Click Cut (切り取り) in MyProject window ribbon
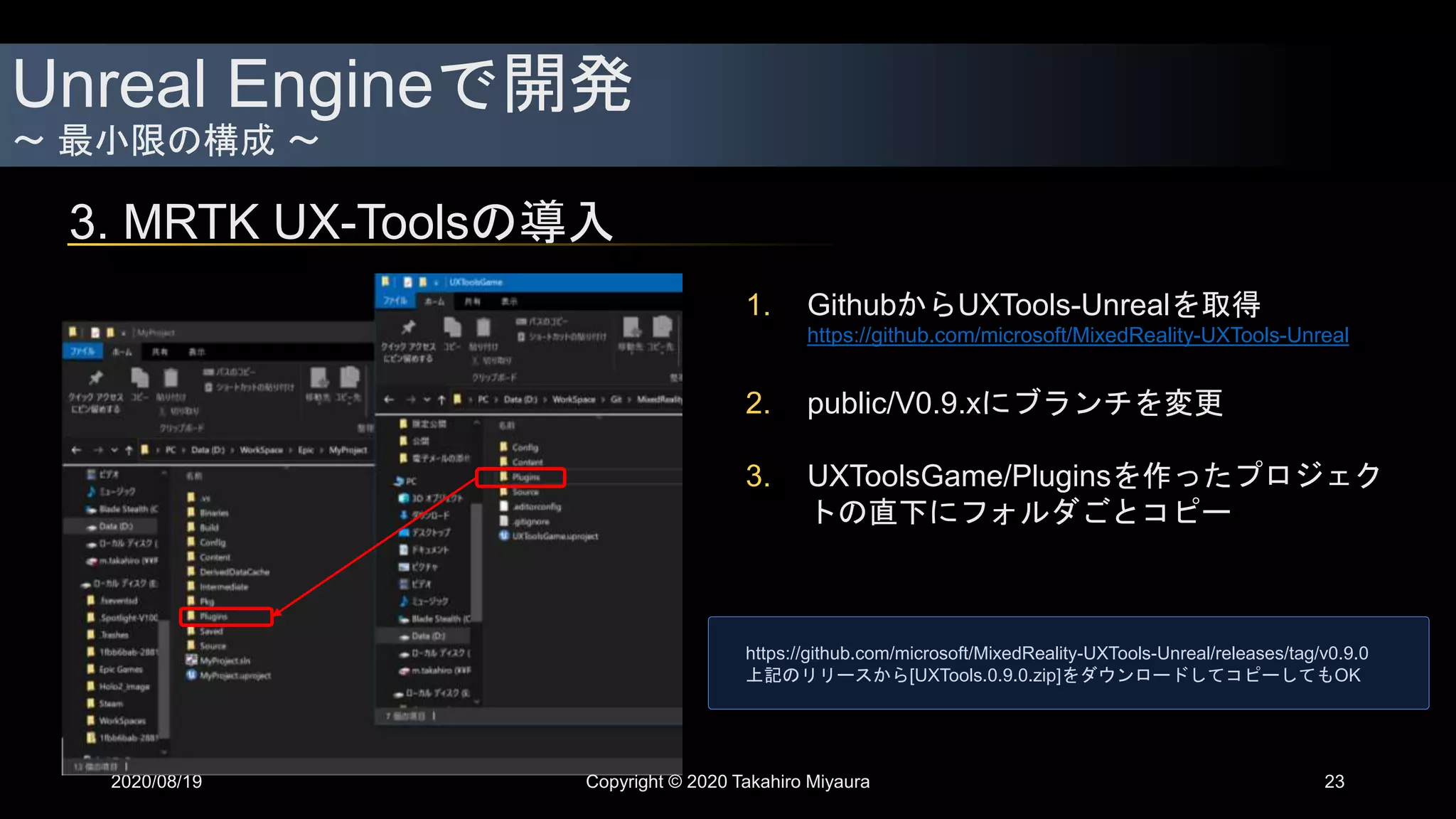The width and height of the screenshot is (1456, 819). (x=178, y=411)
